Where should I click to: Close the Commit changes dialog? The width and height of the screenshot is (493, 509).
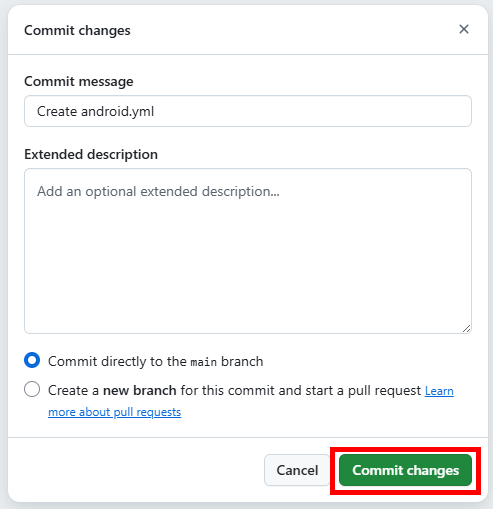[464, 29]
